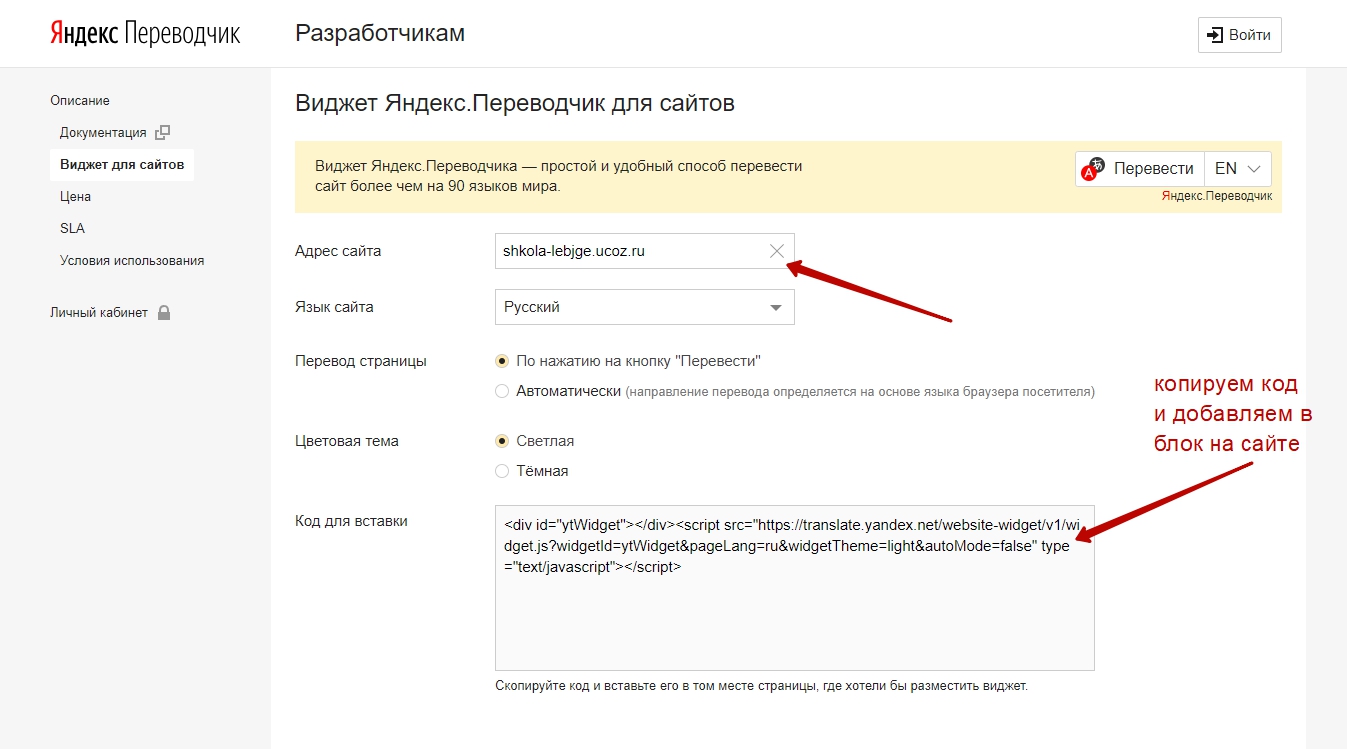
Task: Click the label "Перевод страницы"
Action: [361, 361]
